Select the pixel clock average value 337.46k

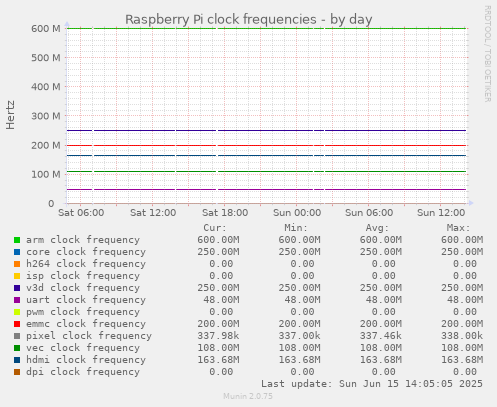point(381,336)
